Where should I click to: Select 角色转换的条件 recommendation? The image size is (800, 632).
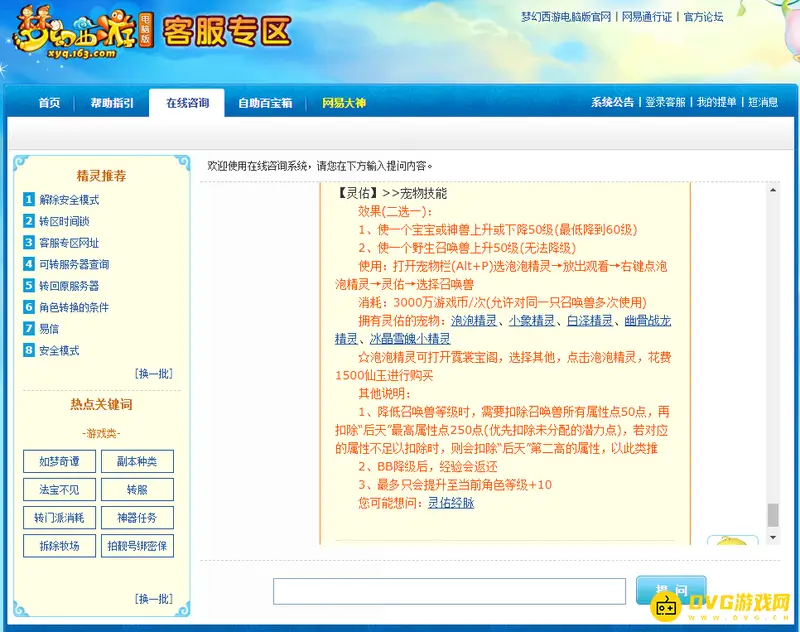74,307
